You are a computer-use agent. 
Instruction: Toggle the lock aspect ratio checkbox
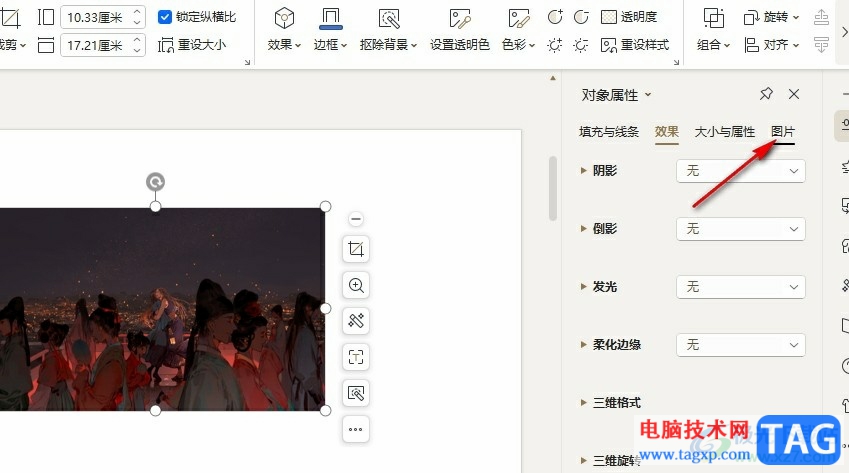[165, 17]
